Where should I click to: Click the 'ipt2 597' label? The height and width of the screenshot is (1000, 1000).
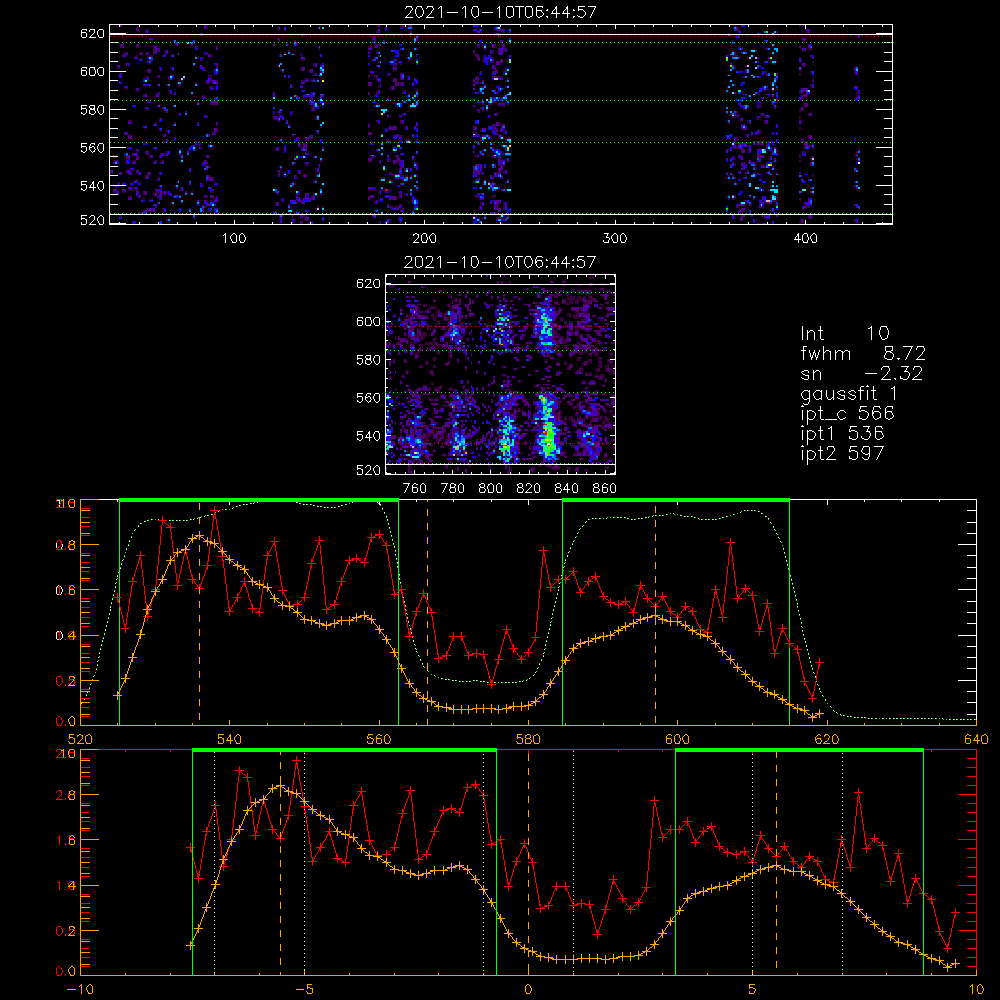[842, 453]
